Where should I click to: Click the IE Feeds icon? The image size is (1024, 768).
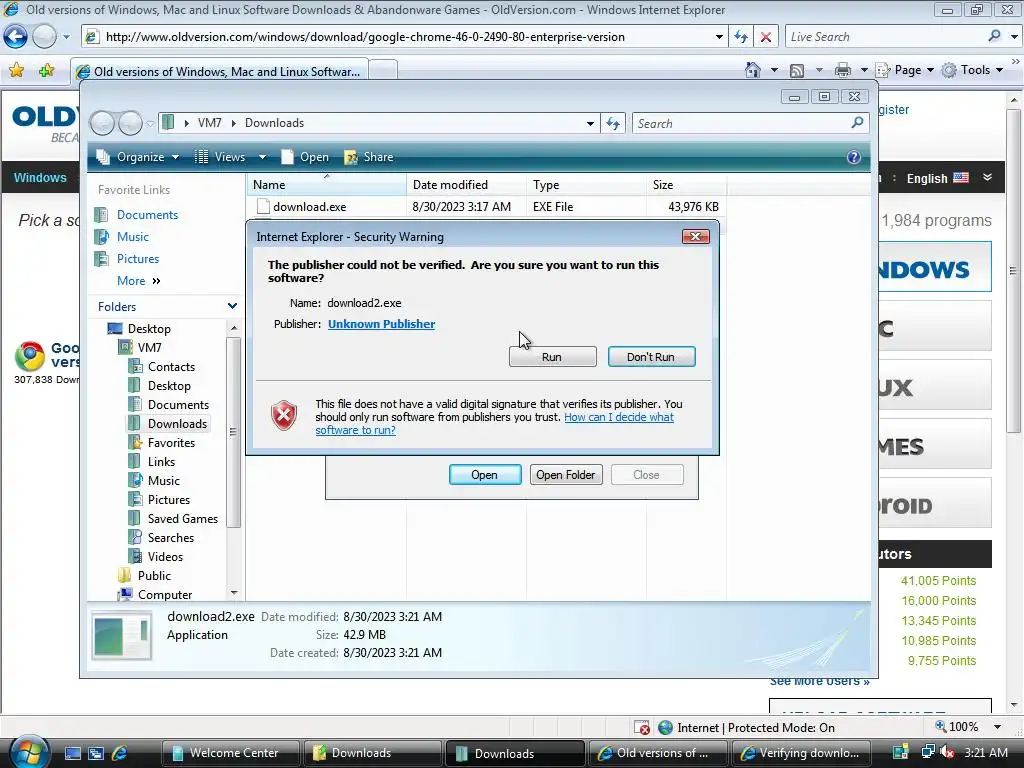[x=797, y=70]
